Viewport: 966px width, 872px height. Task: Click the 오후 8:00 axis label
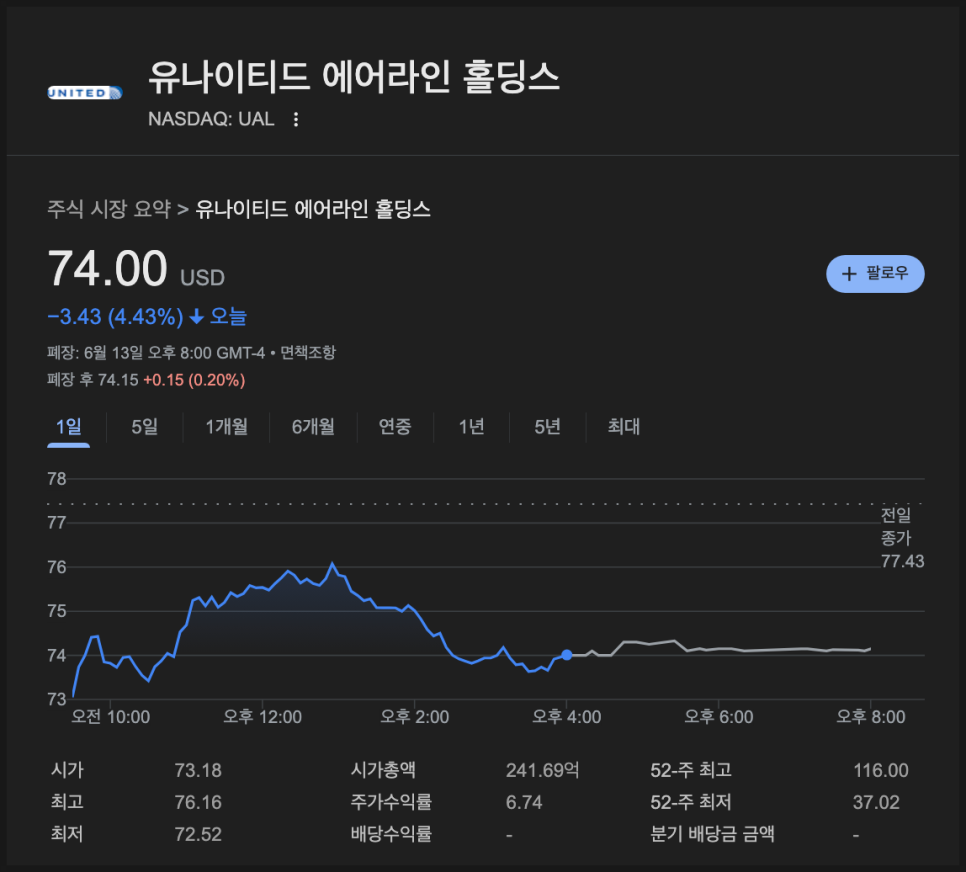(871, 717)
